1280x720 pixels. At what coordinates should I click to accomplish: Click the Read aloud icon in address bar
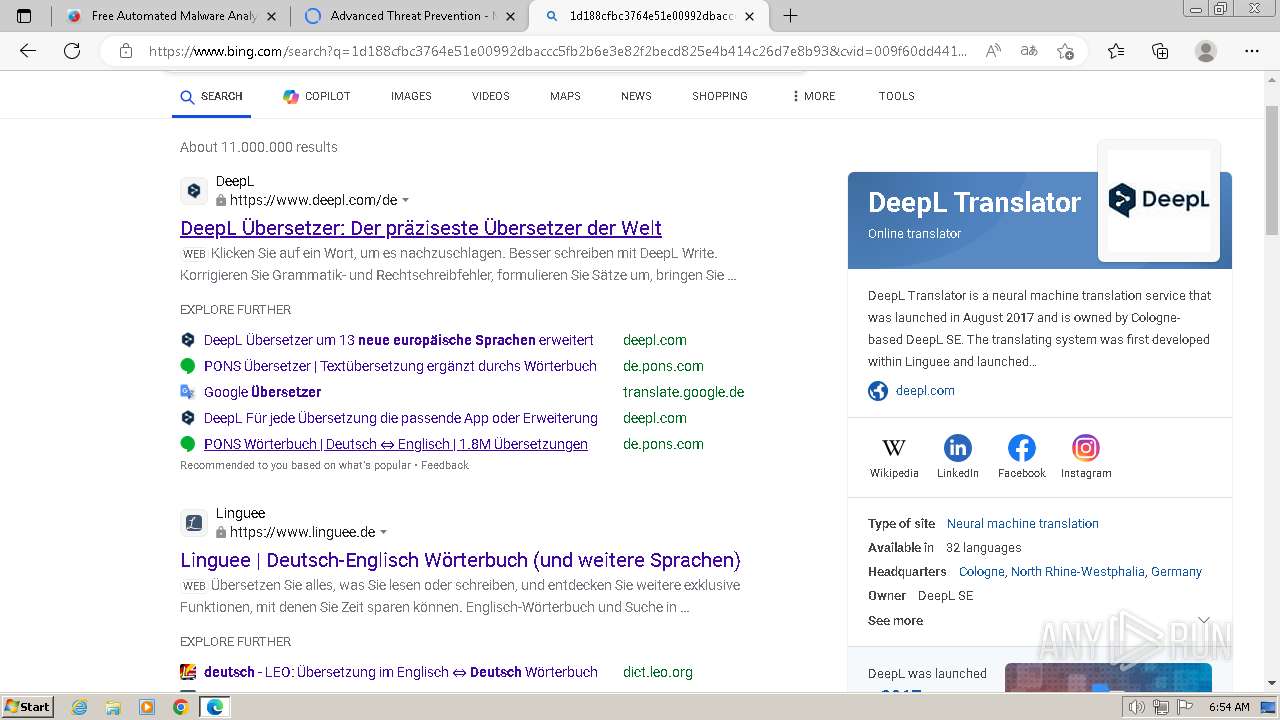pos(993,51)
